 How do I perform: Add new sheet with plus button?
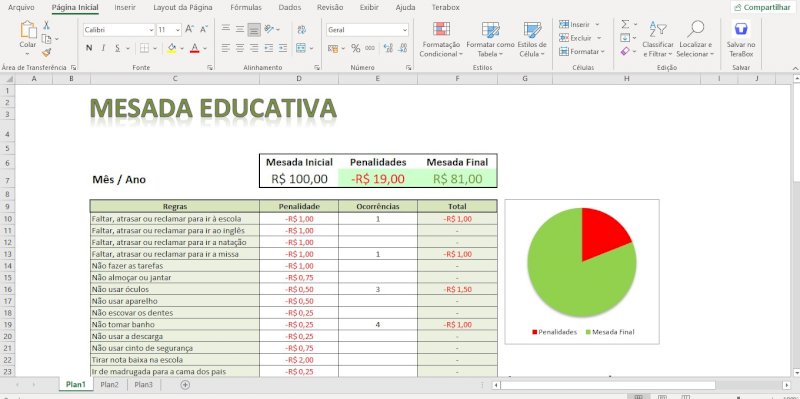[185, 385]
